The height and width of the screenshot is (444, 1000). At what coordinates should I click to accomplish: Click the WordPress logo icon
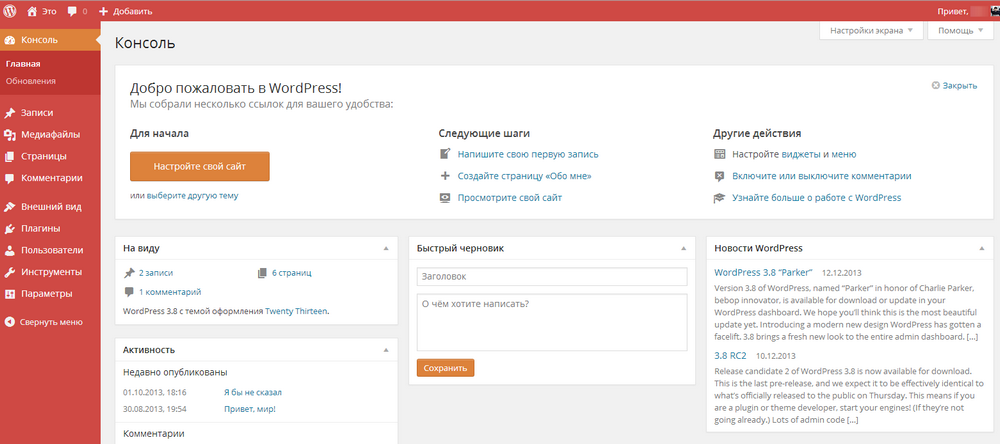point(10,11)
